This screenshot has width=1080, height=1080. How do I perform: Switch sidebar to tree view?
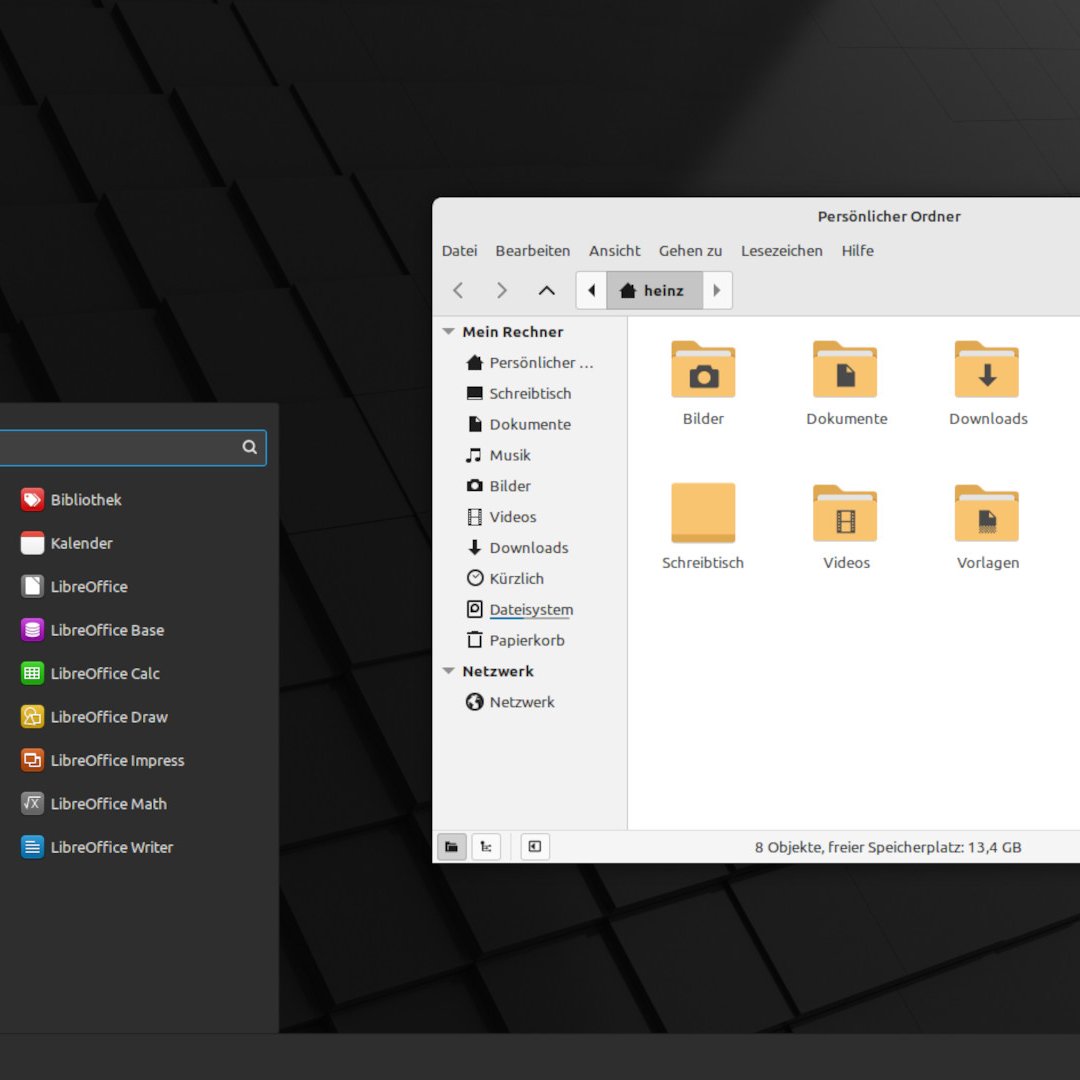click(486, 847)
